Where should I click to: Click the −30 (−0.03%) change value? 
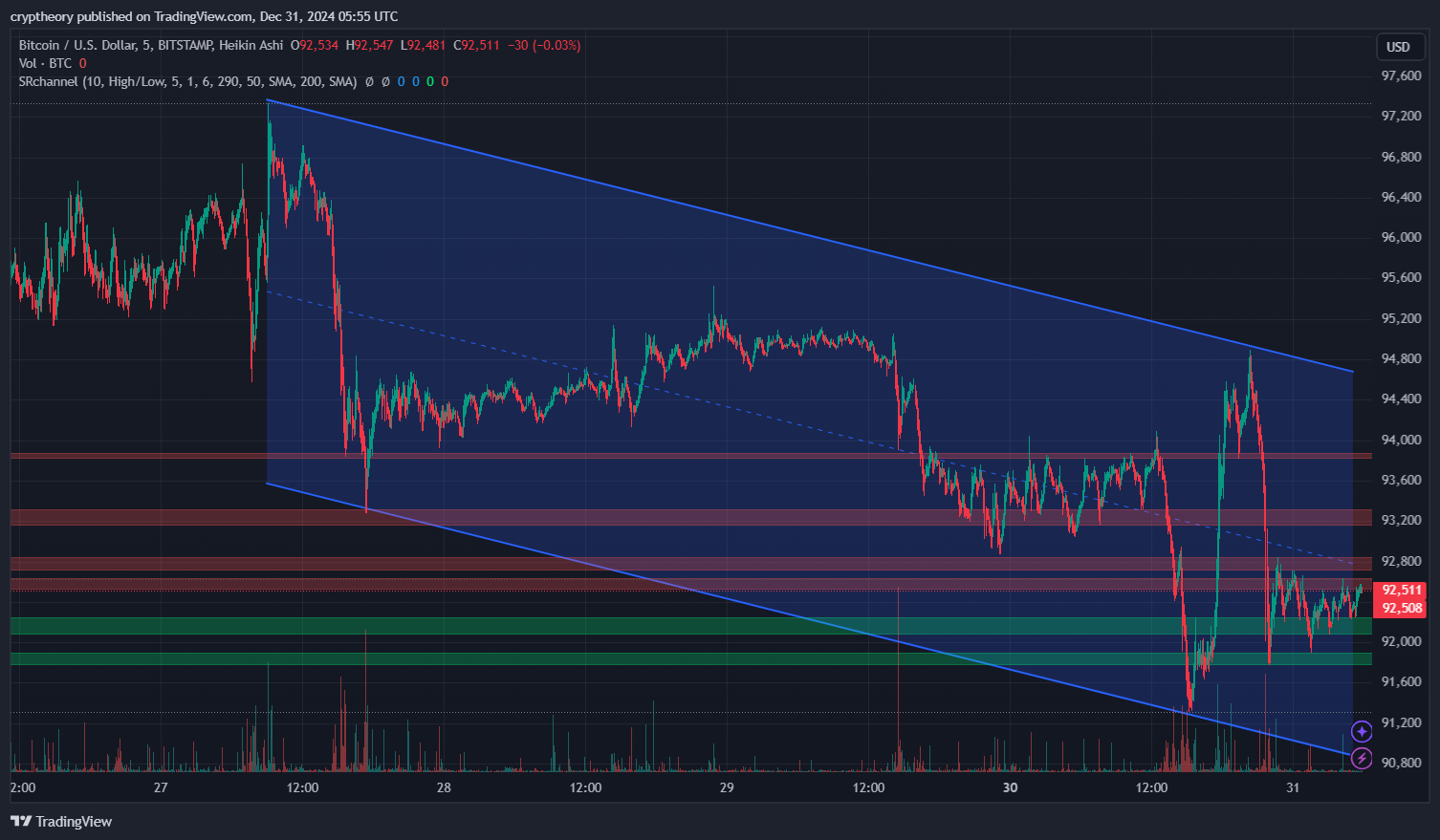click(x=544, y=45)
